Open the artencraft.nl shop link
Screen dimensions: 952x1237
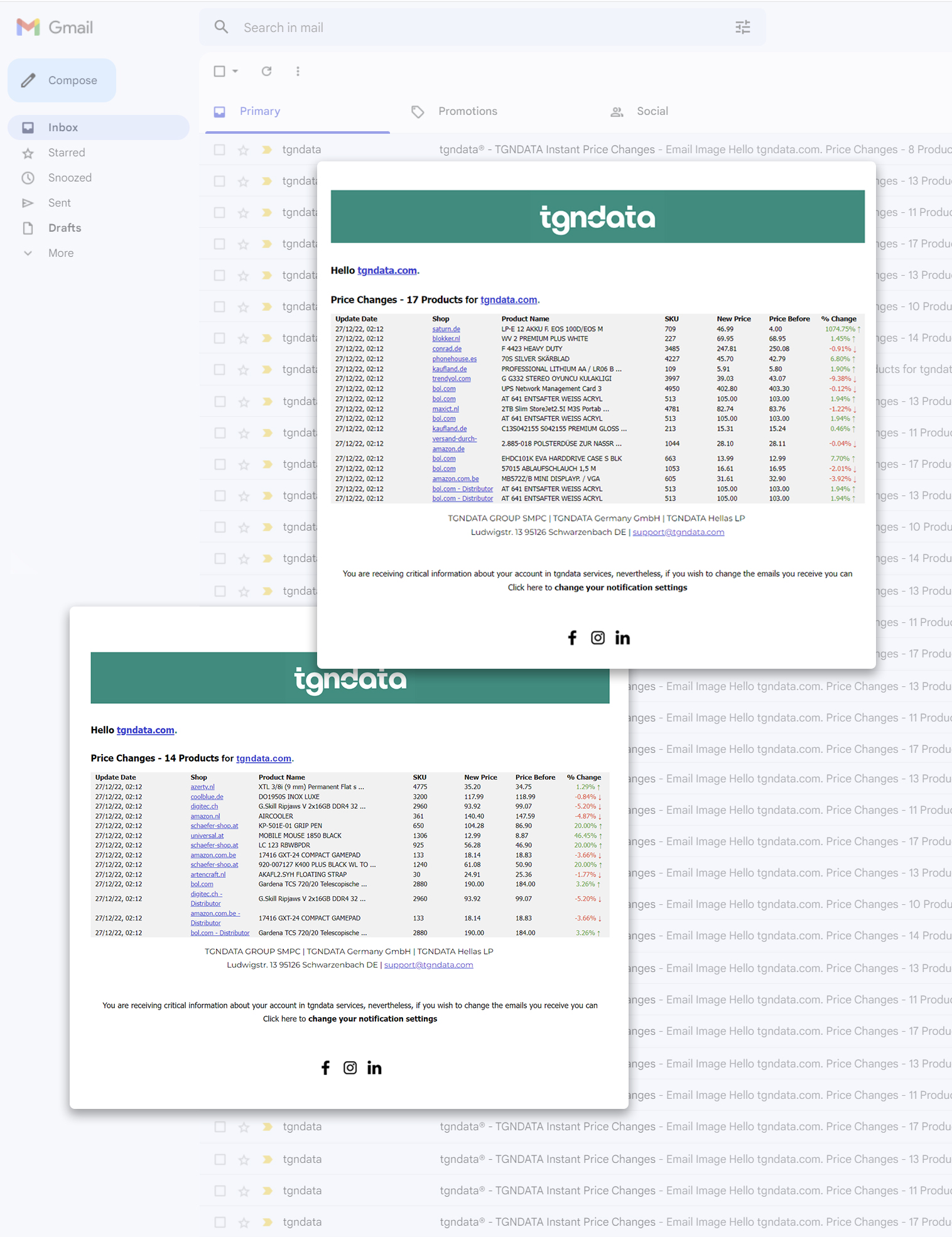click(x=208, y=875)
